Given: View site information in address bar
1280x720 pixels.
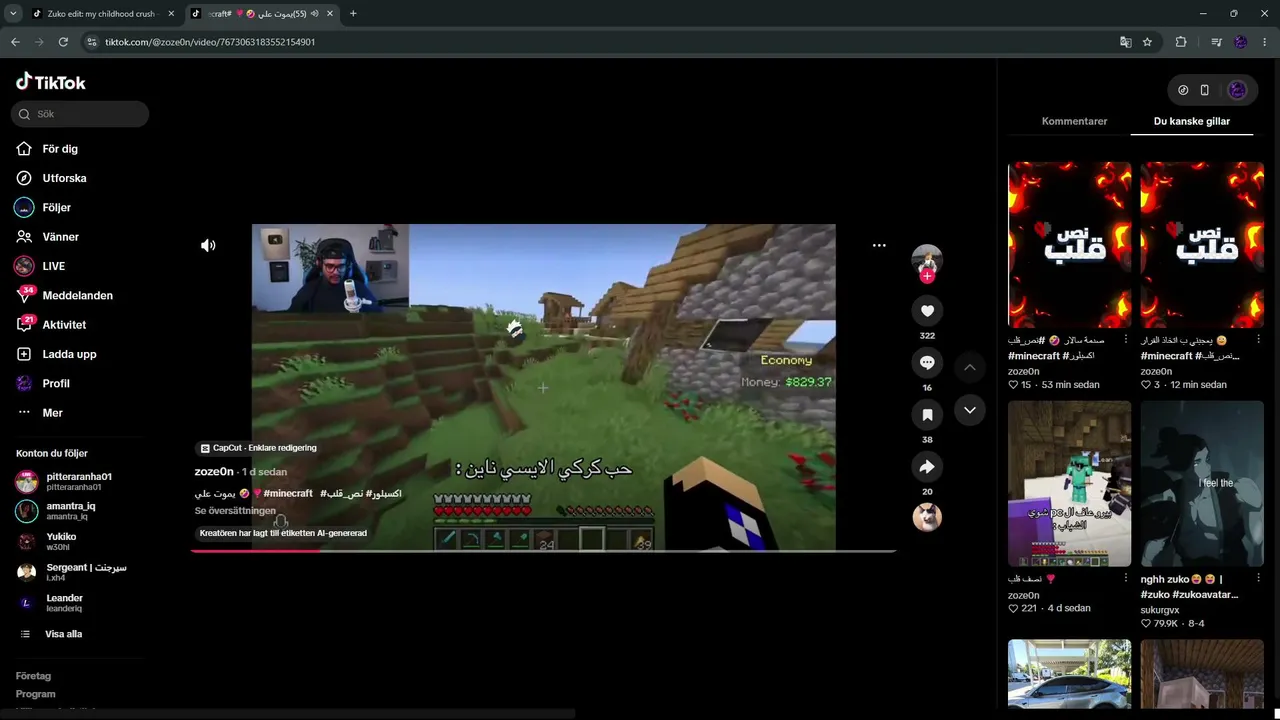Looking at the screenshot, I should pyautogui.click(x=92, y=42).
